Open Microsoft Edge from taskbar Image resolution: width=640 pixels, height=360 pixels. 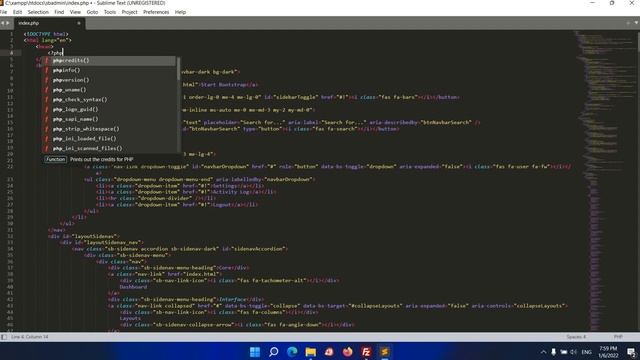tap(292, 352)
